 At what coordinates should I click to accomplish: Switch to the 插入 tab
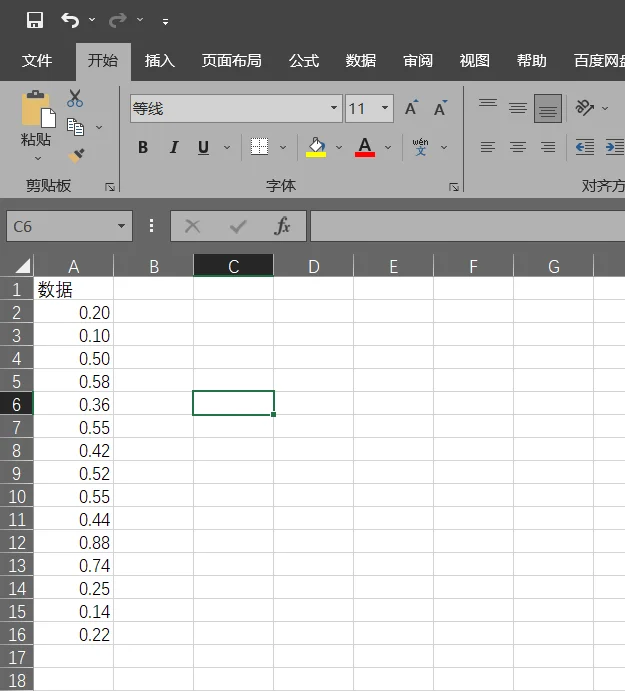click(160, 61)
